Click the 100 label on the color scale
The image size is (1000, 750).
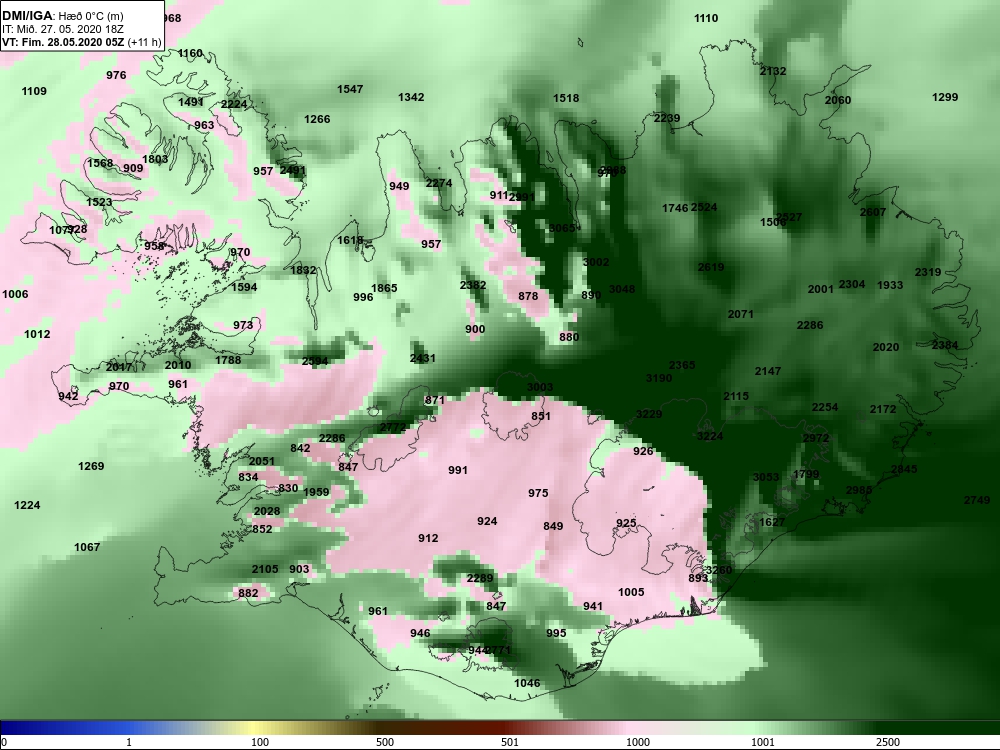[260, 742]
